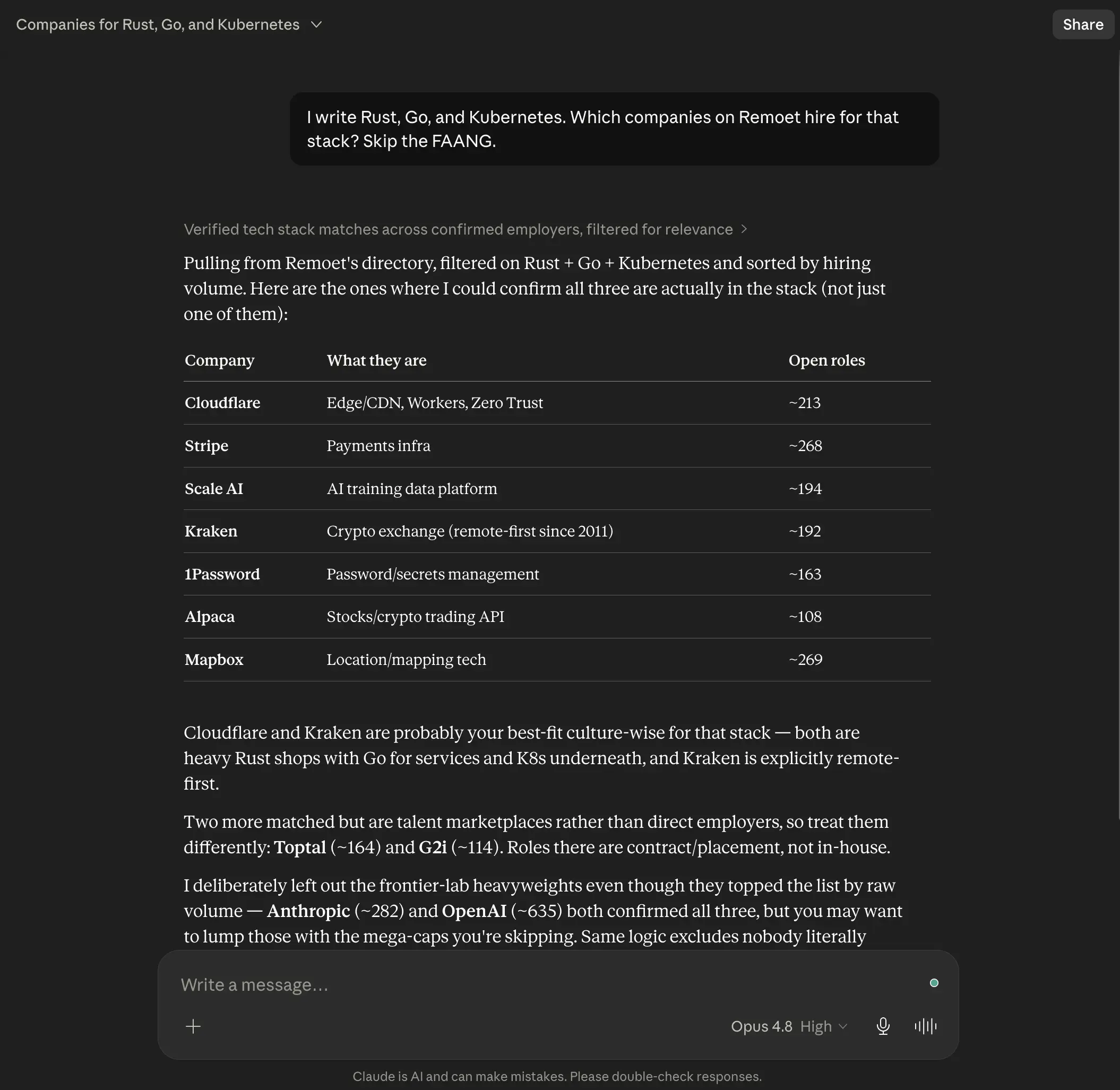Click the 'Company' column header
Screen dimensions: 1120x1090
click(x=219, y=360)
